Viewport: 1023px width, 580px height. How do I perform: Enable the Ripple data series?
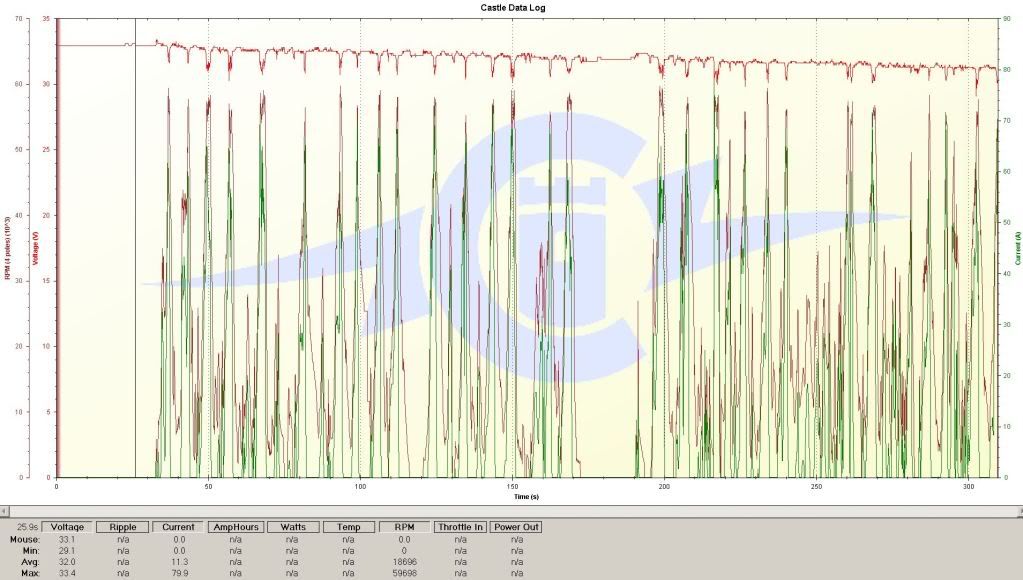123,527
